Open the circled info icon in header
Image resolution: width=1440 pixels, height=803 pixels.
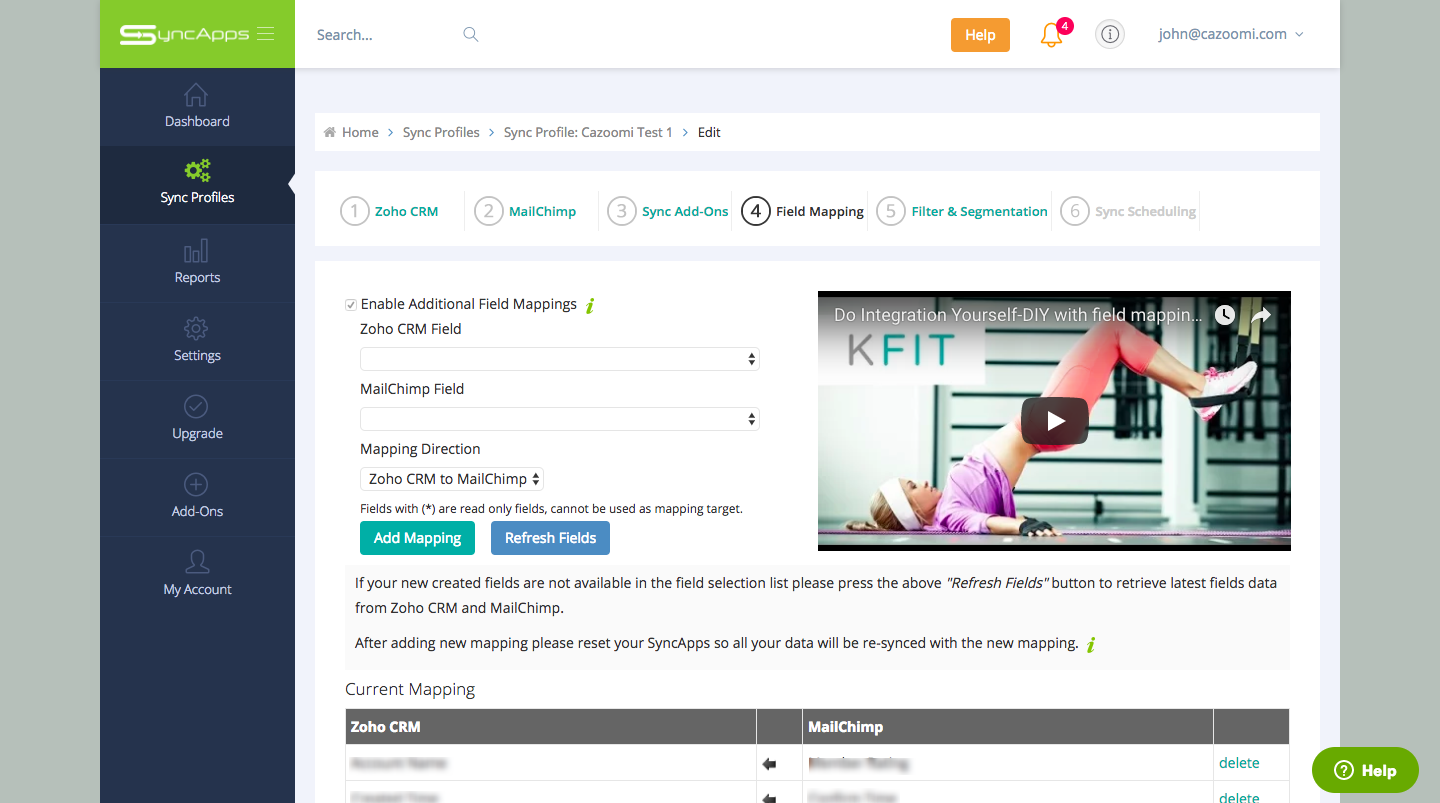[x=1109, y=34]
